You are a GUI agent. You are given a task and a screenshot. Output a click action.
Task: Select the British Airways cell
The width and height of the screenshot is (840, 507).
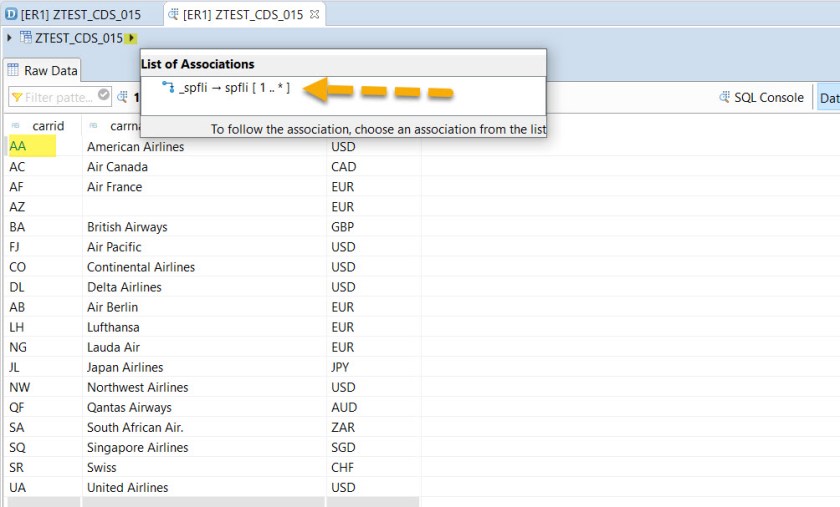(x=204, y=227)
